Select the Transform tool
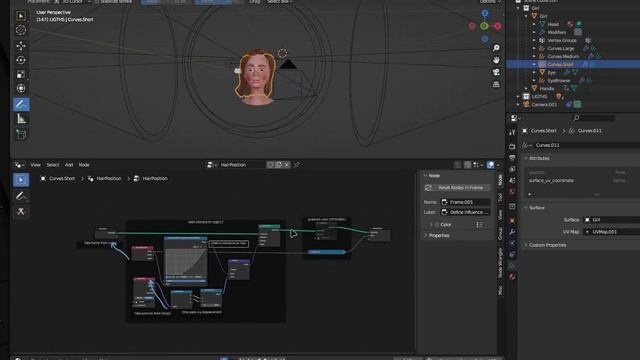Image resolution: width=640 pixels, height=360 pixels. pos(21,89)
